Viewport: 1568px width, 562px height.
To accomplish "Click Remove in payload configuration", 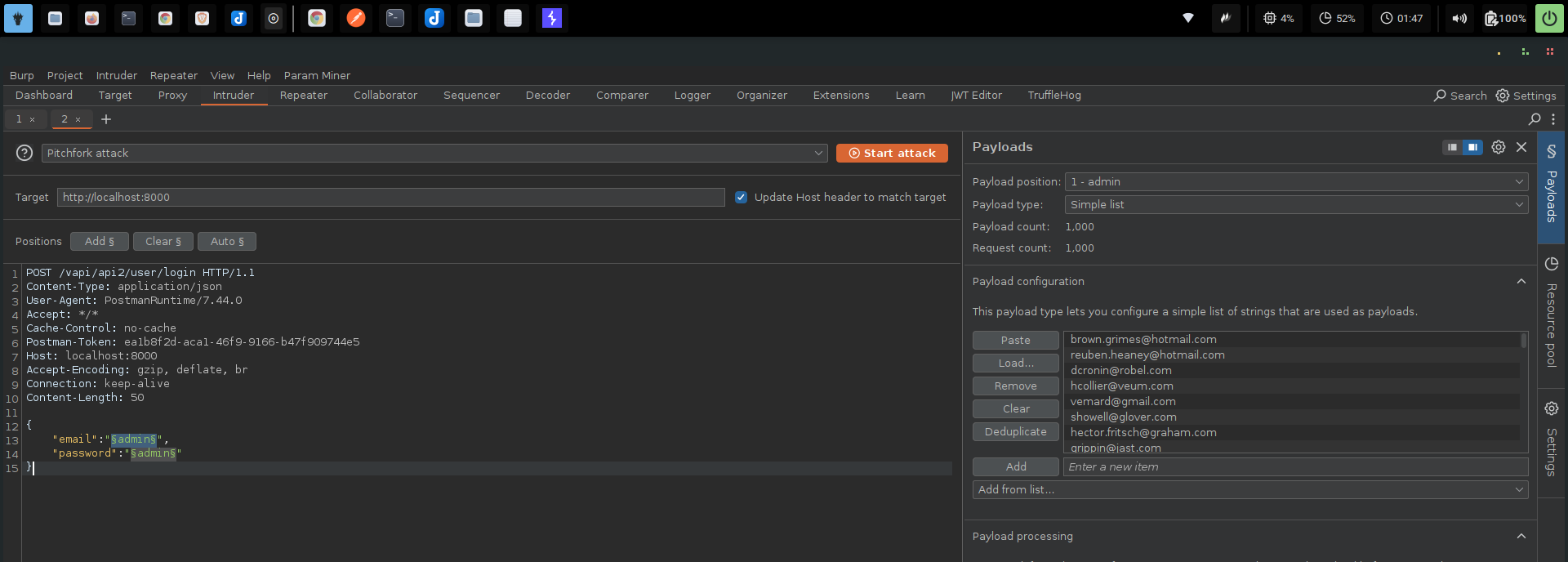I will tap(1015, 386).
